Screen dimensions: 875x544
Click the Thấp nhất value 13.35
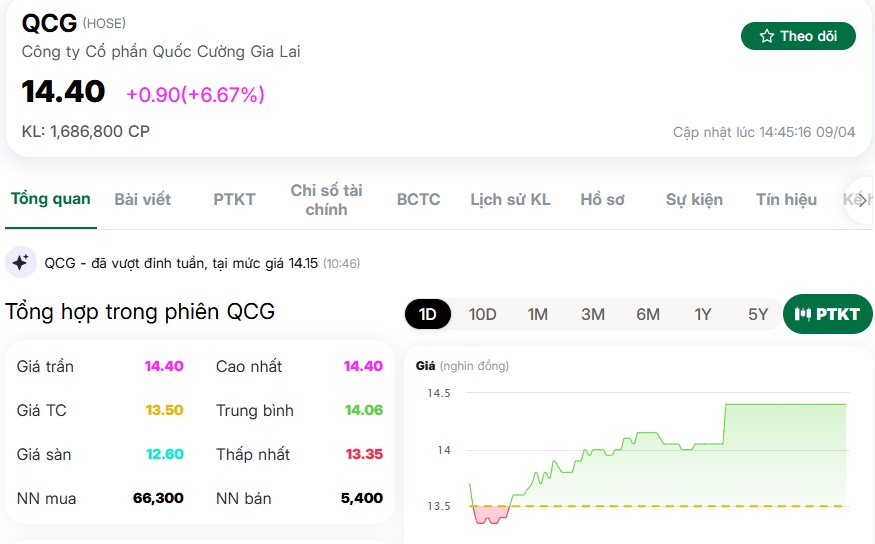[364, 454]
